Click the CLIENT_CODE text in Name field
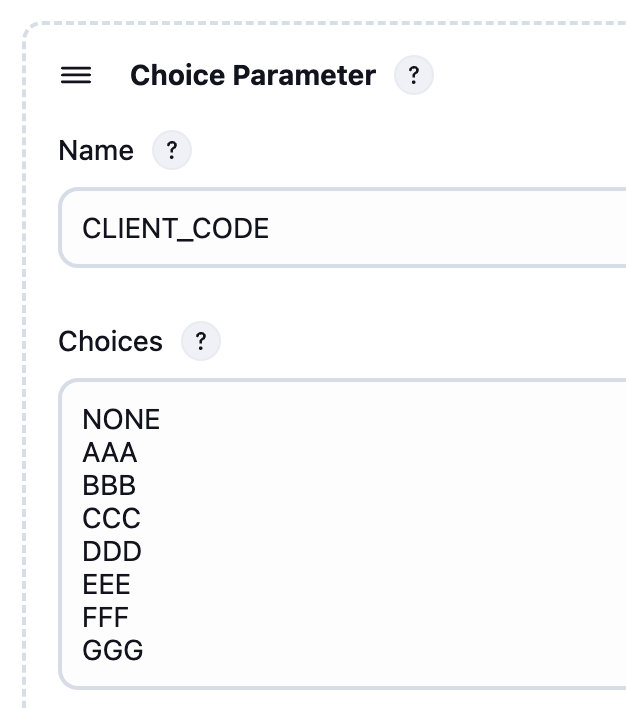Screen dimensions: 626x708 point(175,229)
